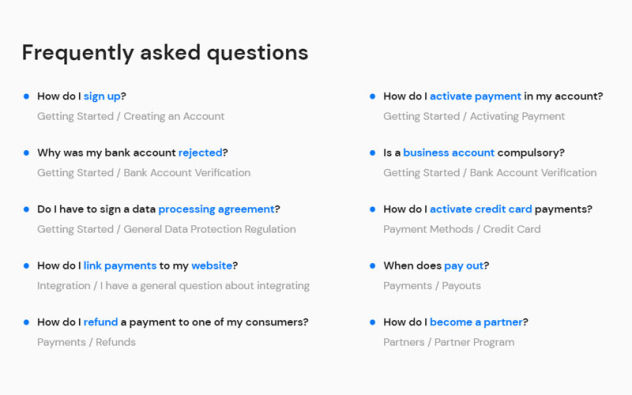Go to Getting Started / Creating an Account
The height and width of the screenshot is (395, 632).
point(131,116)
